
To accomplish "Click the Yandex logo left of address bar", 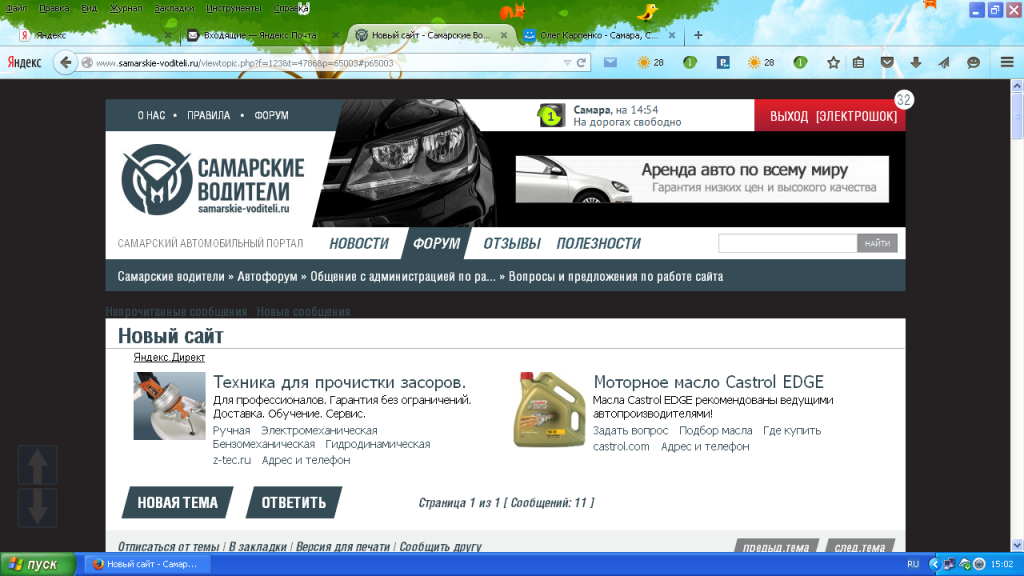I will tap(24, 63).
